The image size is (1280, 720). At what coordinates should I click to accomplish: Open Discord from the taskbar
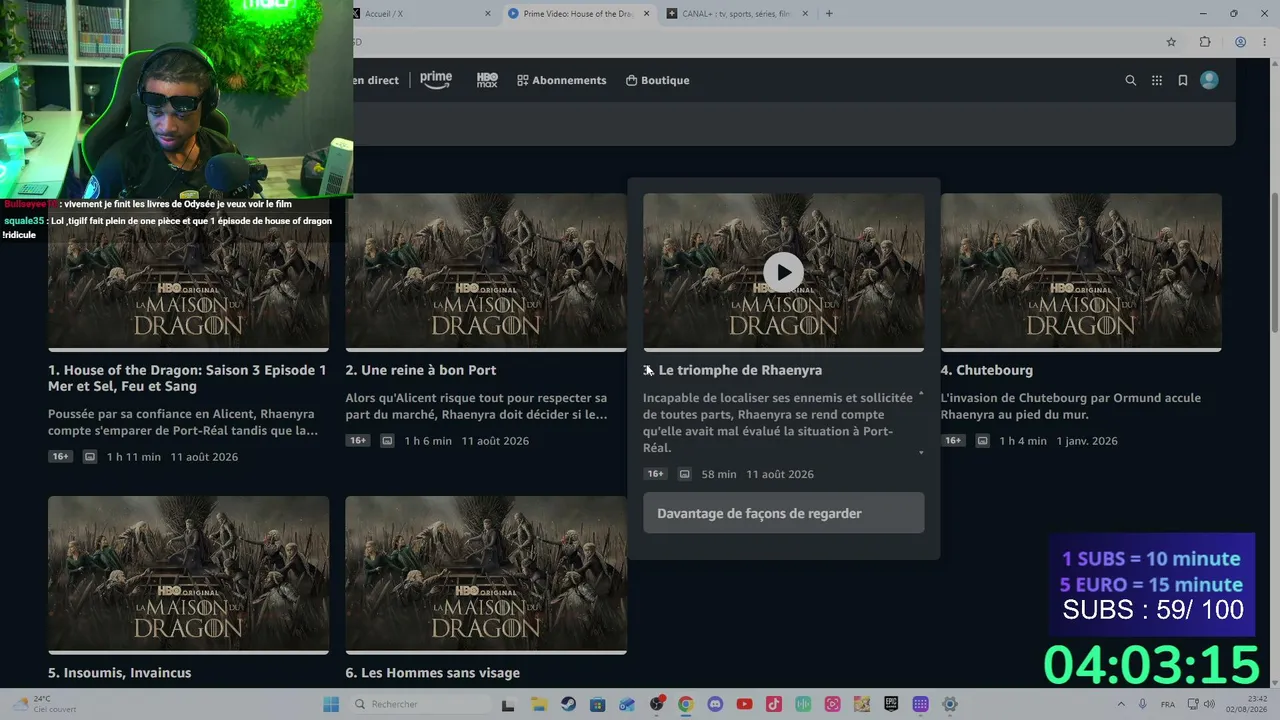click(x=715, y=704)
